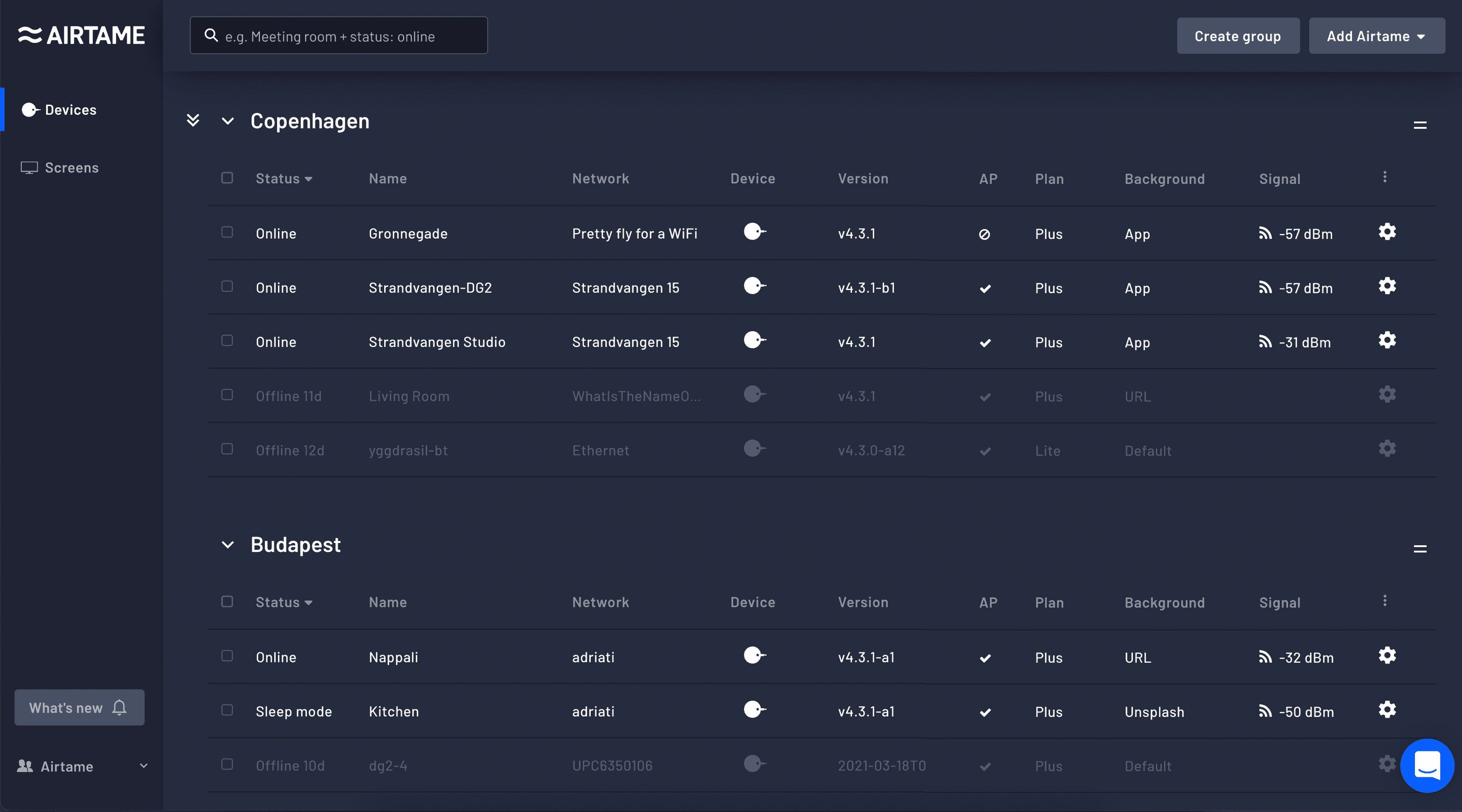Click the Devices menu item in sidebar

tap(70, 108)
